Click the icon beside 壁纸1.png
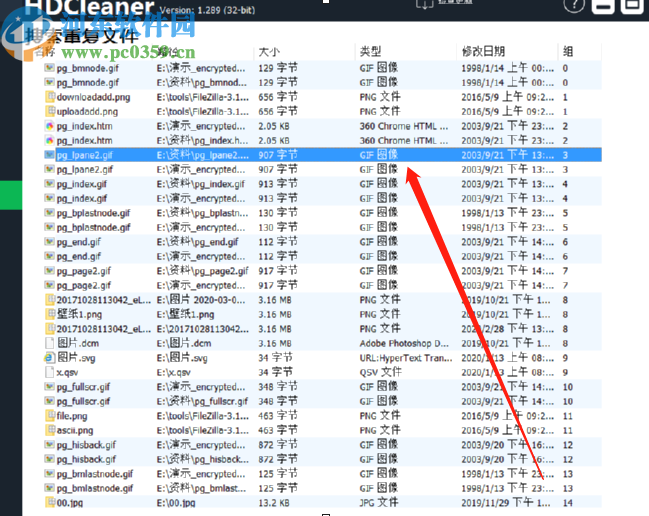The height and width of the screenshot is (516, 649). pyautogui.click(x=50, y=314)
